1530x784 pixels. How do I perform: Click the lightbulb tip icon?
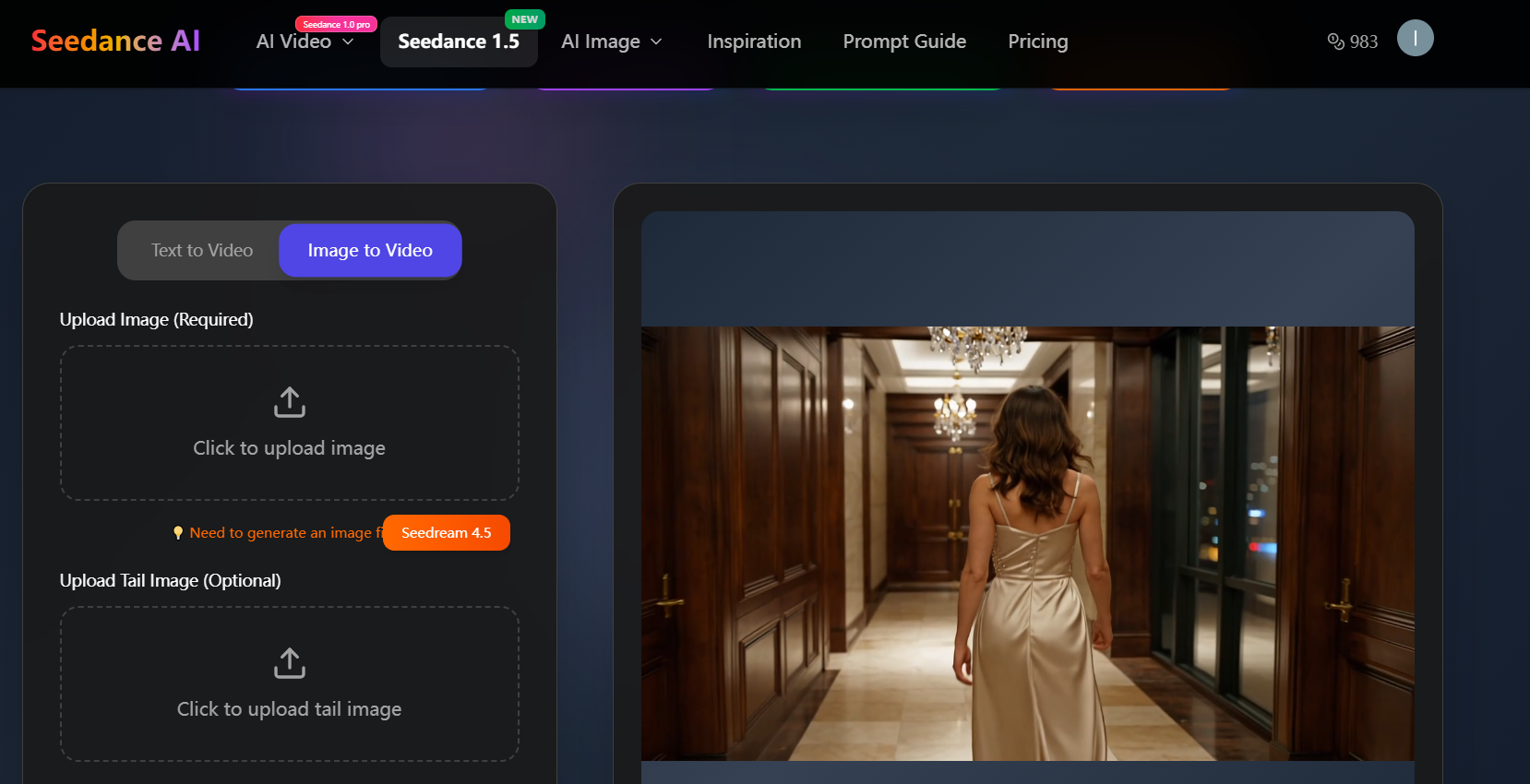click(178, 533)
